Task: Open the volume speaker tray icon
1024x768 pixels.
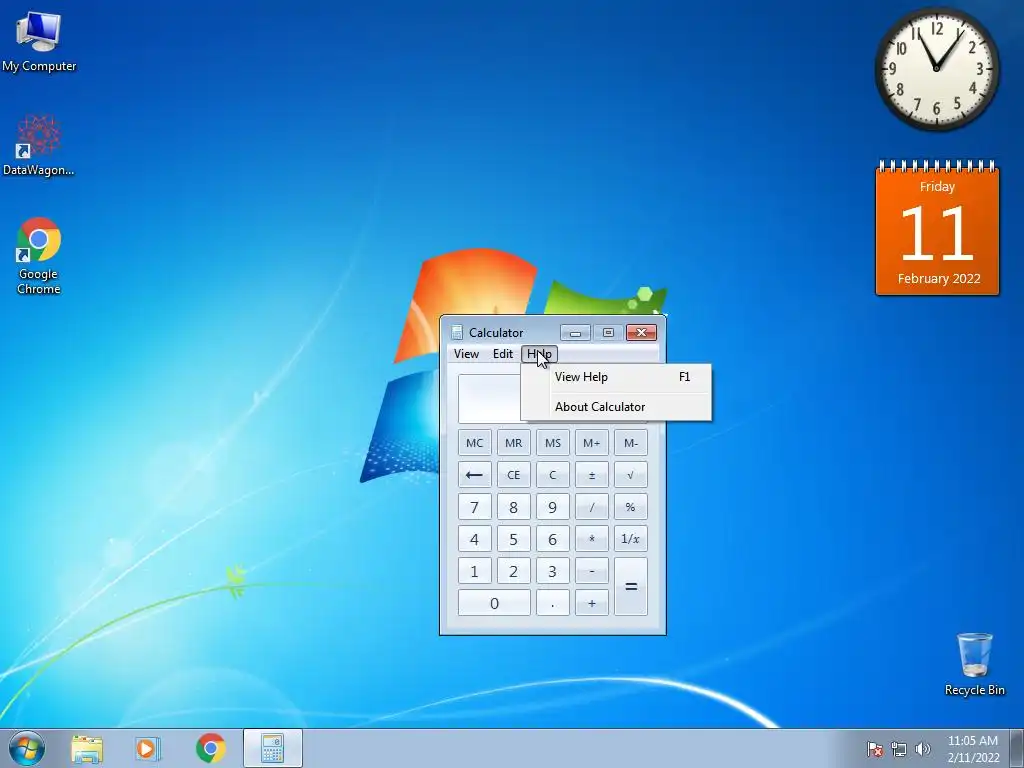Action: [922, 749]
